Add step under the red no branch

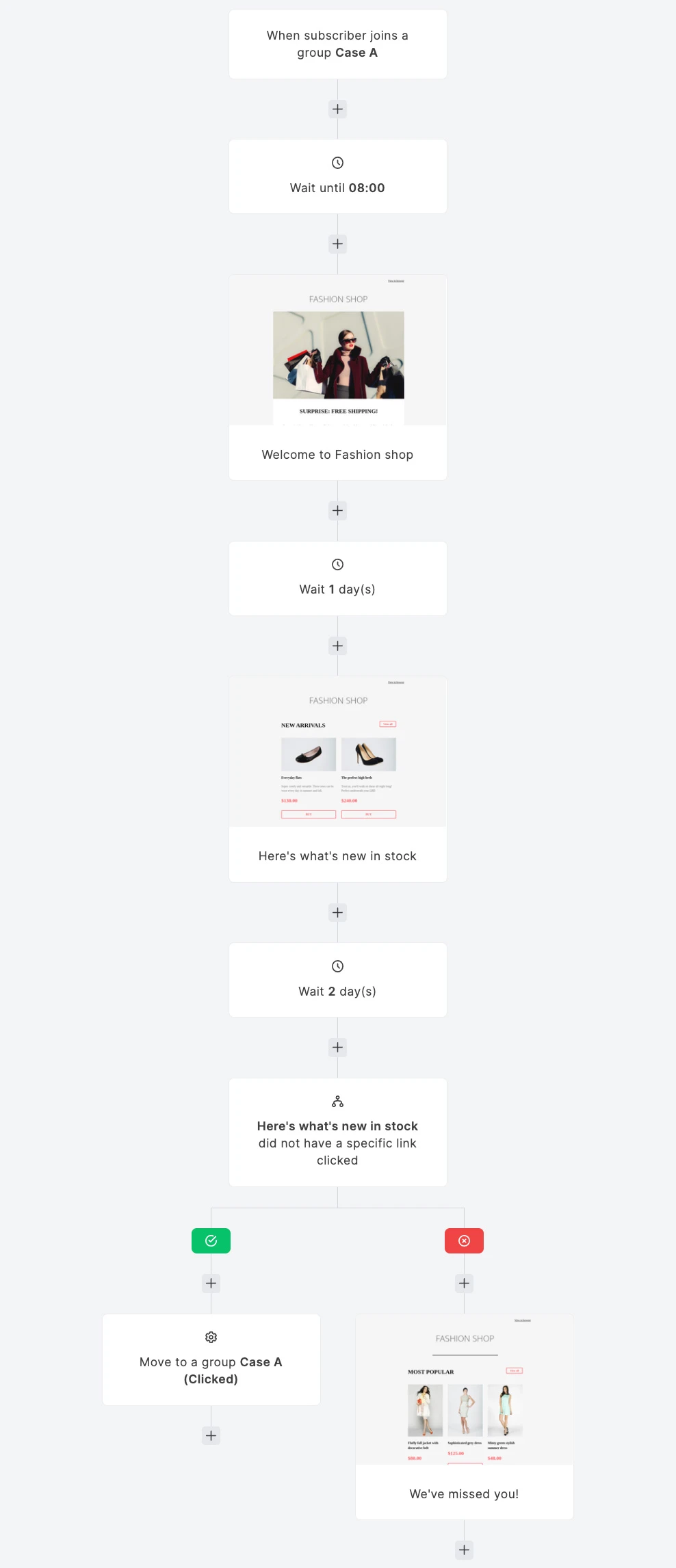click(x=464, y=1284)
